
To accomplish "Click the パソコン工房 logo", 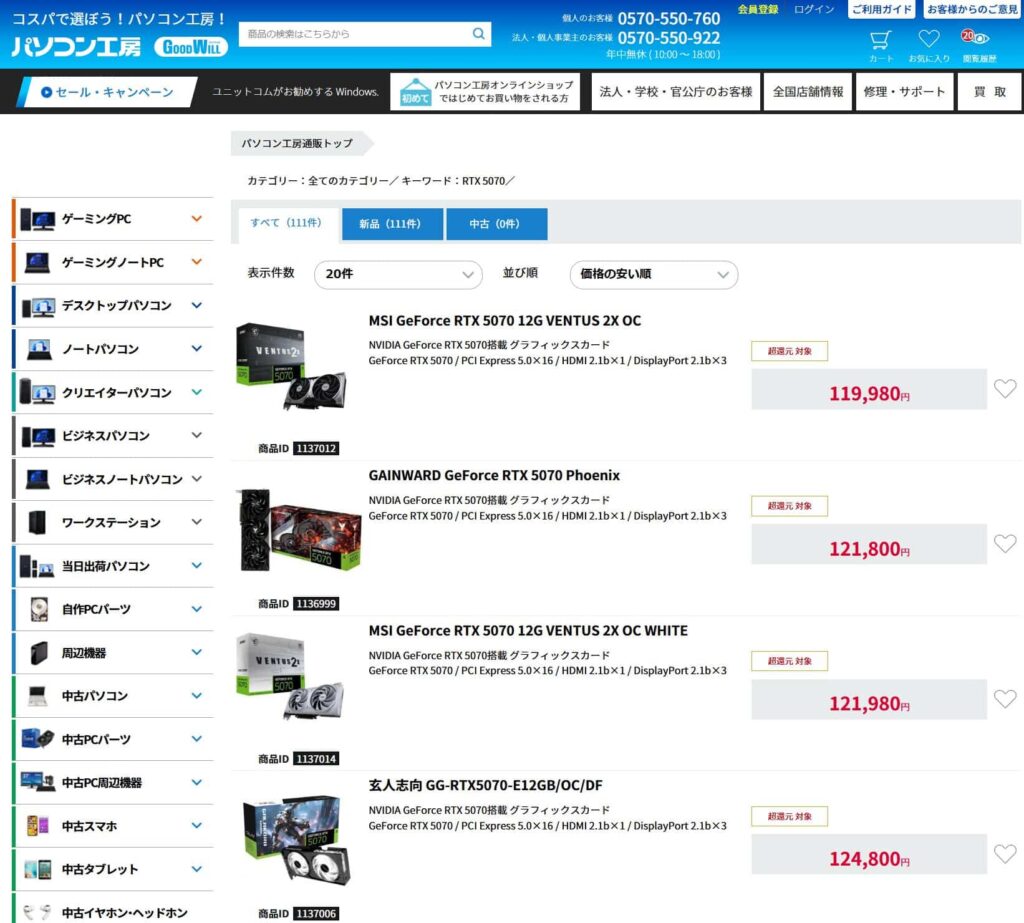I will point(76,46).
